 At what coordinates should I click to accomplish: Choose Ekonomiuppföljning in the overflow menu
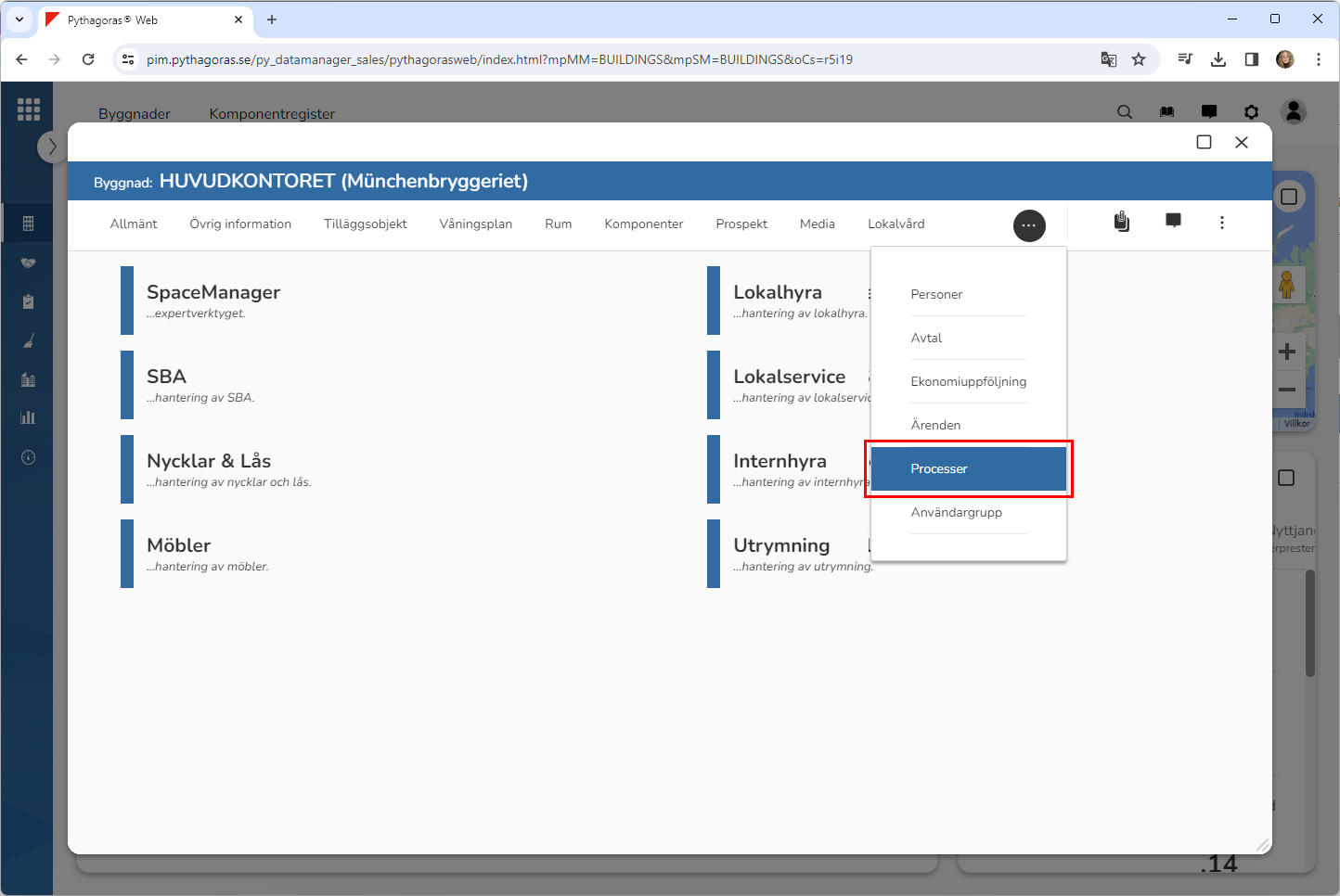(x=968, y=381)
